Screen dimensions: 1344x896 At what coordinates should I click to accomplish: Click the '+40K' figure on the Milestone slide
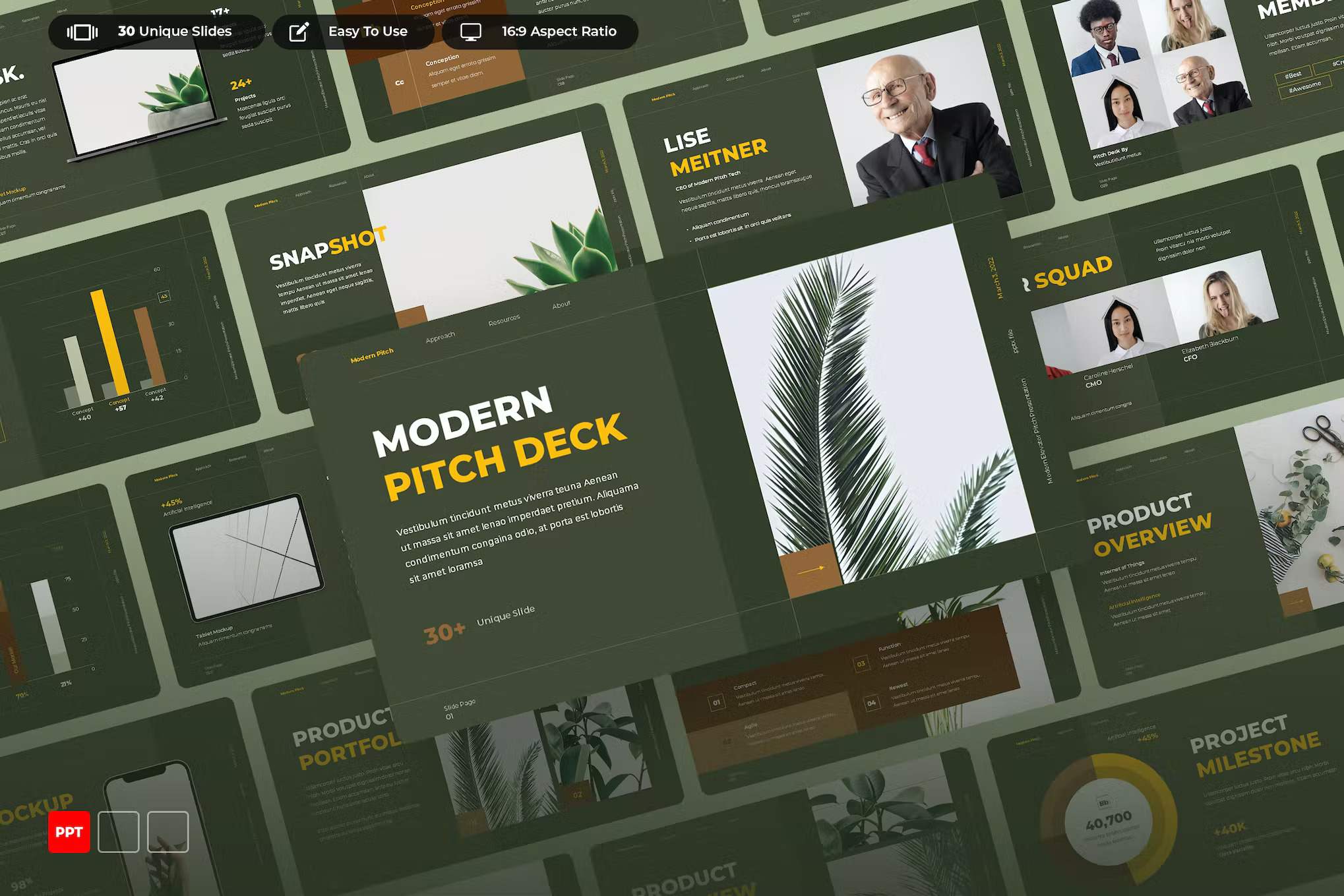point(1229,829)
